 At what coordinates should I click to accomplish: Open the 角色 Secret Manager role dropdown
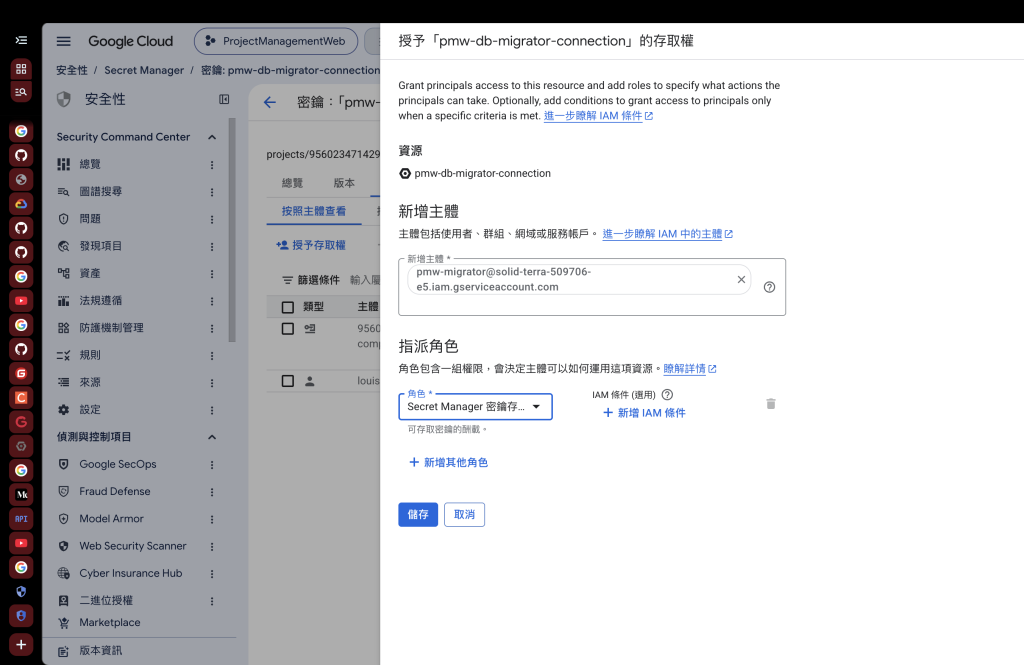475,406
